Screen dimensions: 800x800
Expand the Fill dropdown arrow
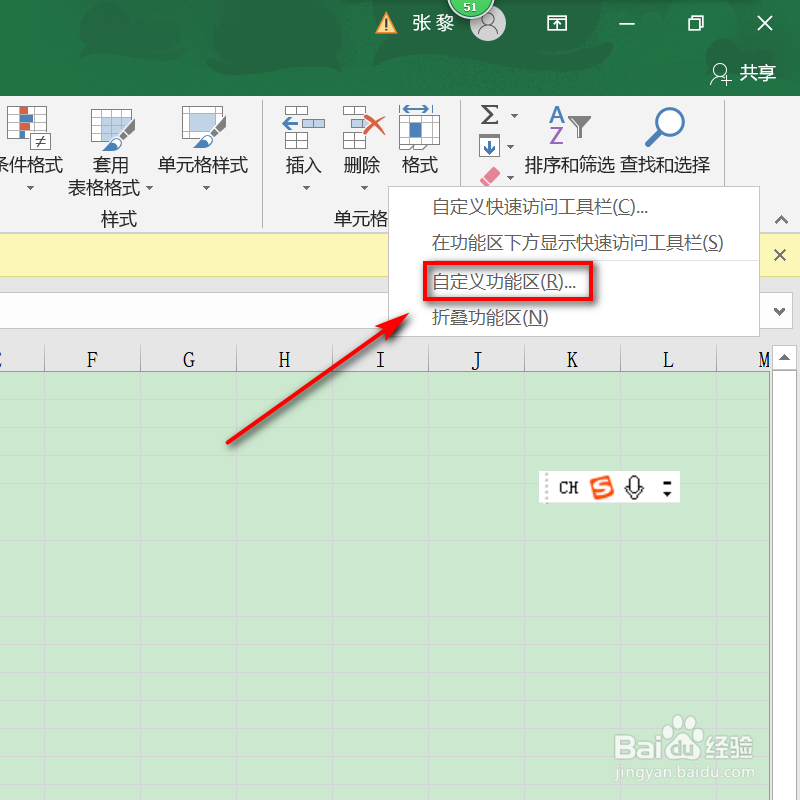pyautogui.click(x=510, y=147)
